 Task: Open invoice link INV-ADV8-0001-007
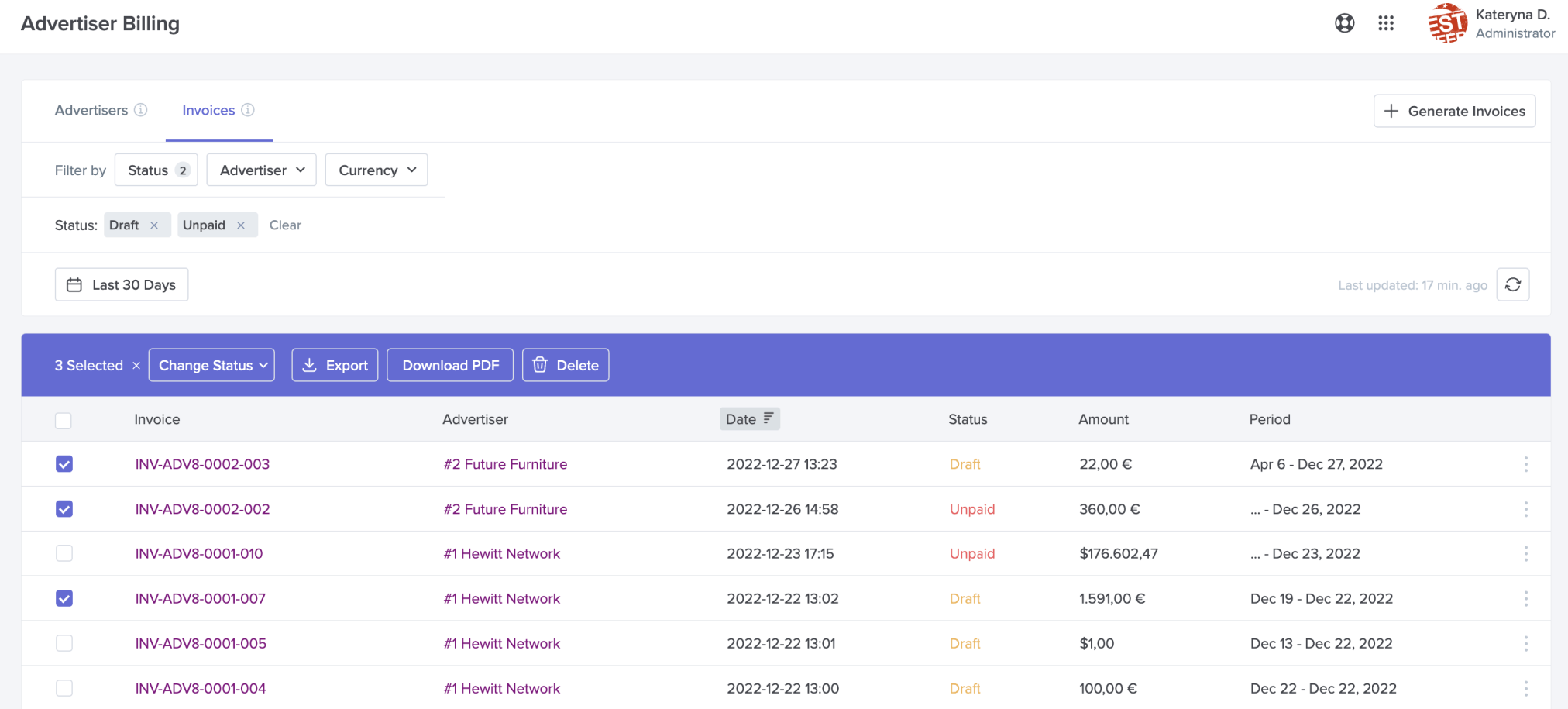pos(200,598)
